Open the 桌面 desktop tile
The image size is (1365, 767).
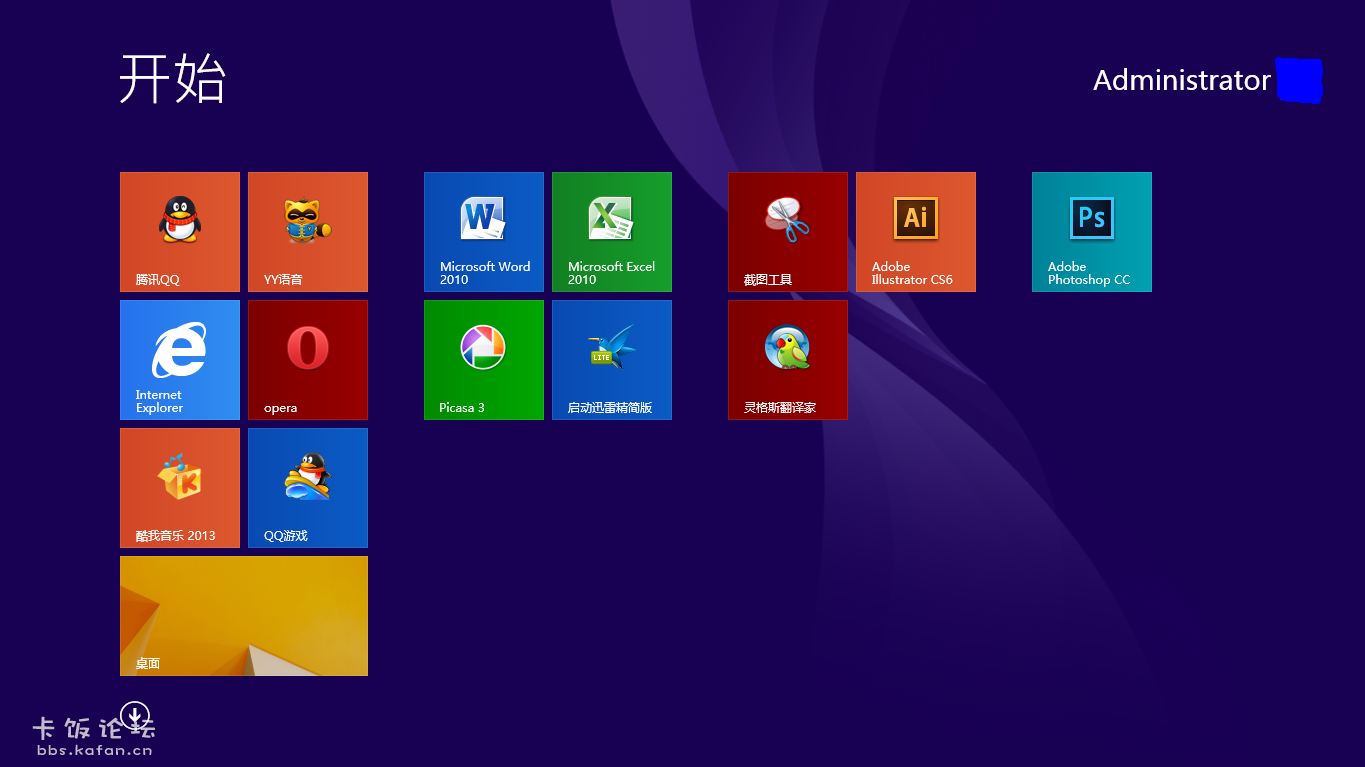click(244, 616)
